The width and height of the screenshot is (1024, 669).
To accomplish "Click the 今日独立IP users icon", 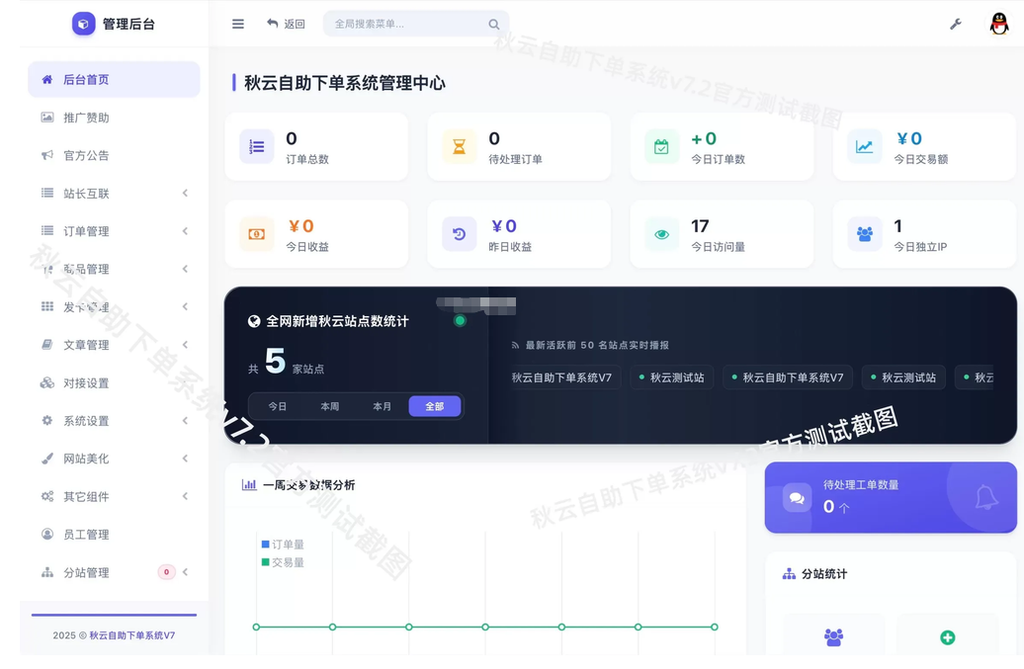I will coord(864,234).
